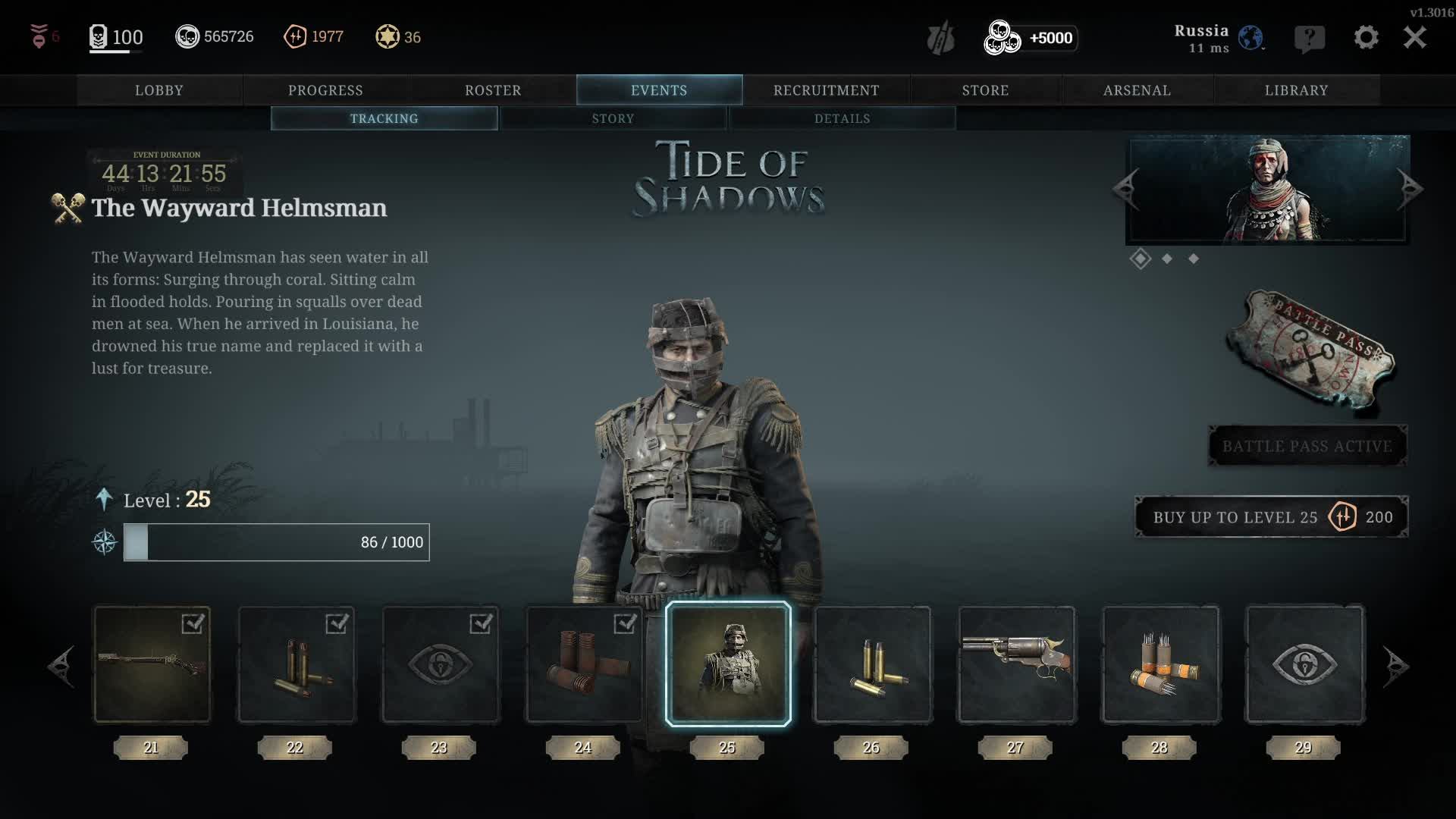
Task: Open the Story sub-tab
Action: pos(613,118)
